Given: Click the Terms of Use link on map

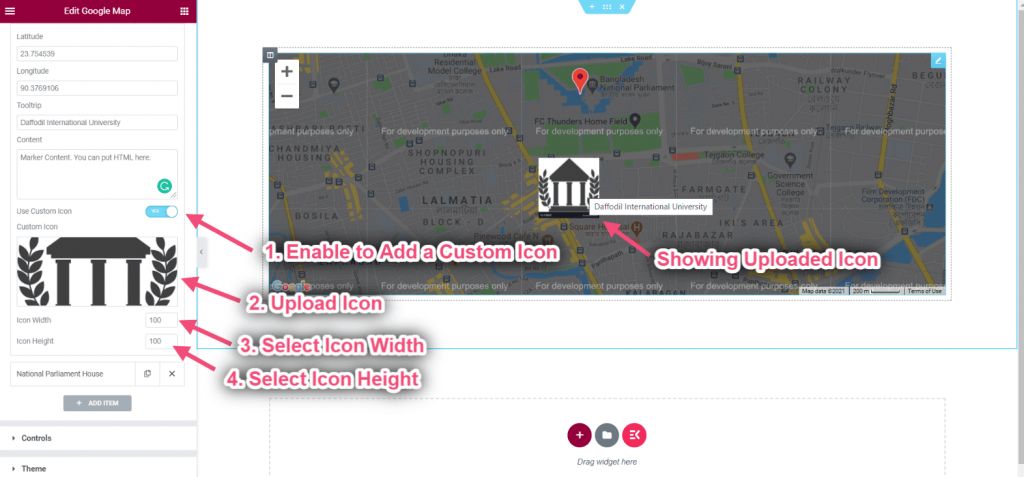Looking at the screenshot, I should tap(925, 291).
